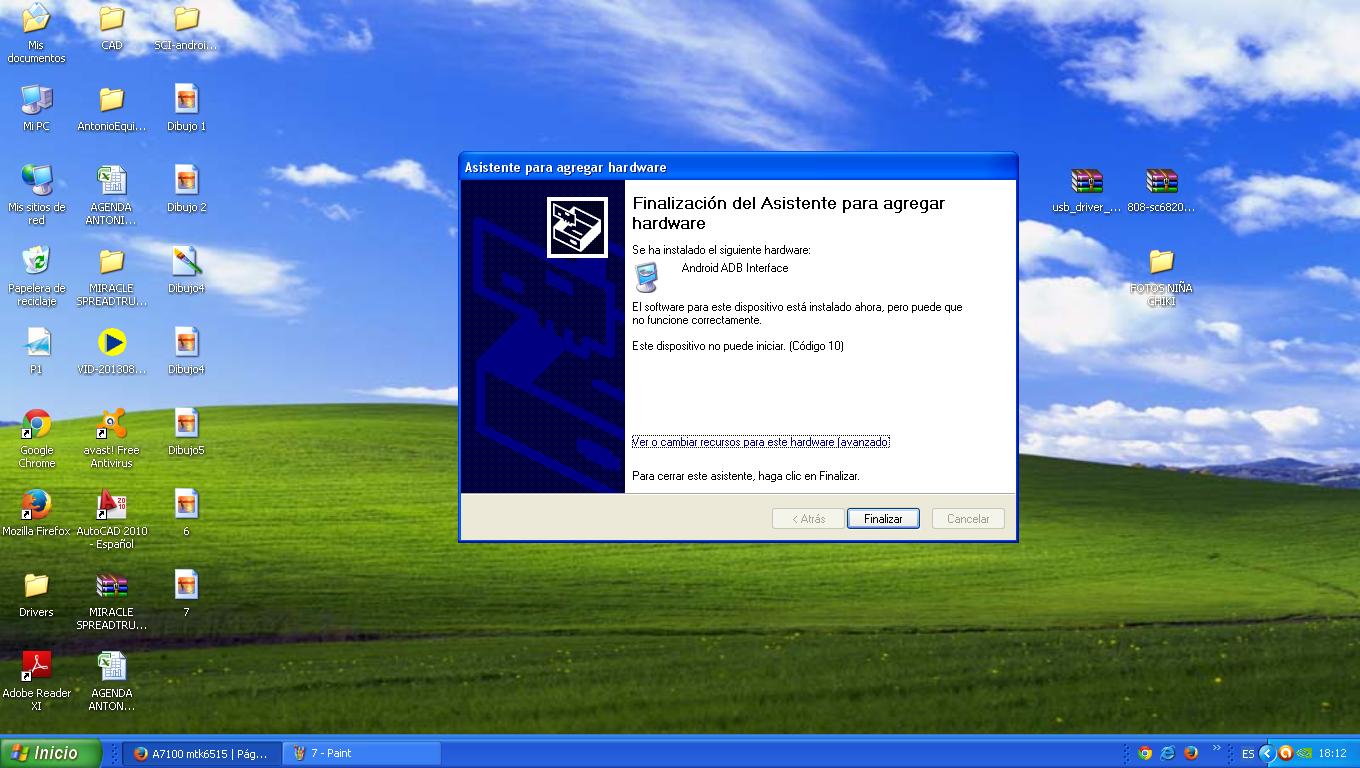Click the Finalizar button in the wizard
Screen dimensions: 1360x768
point(883,518)
